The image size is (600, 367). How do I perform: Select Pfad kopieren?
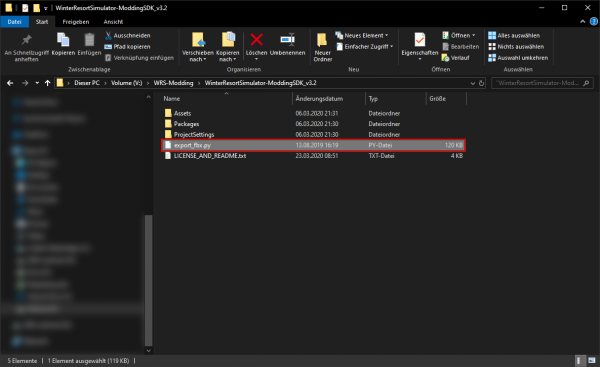128,47
